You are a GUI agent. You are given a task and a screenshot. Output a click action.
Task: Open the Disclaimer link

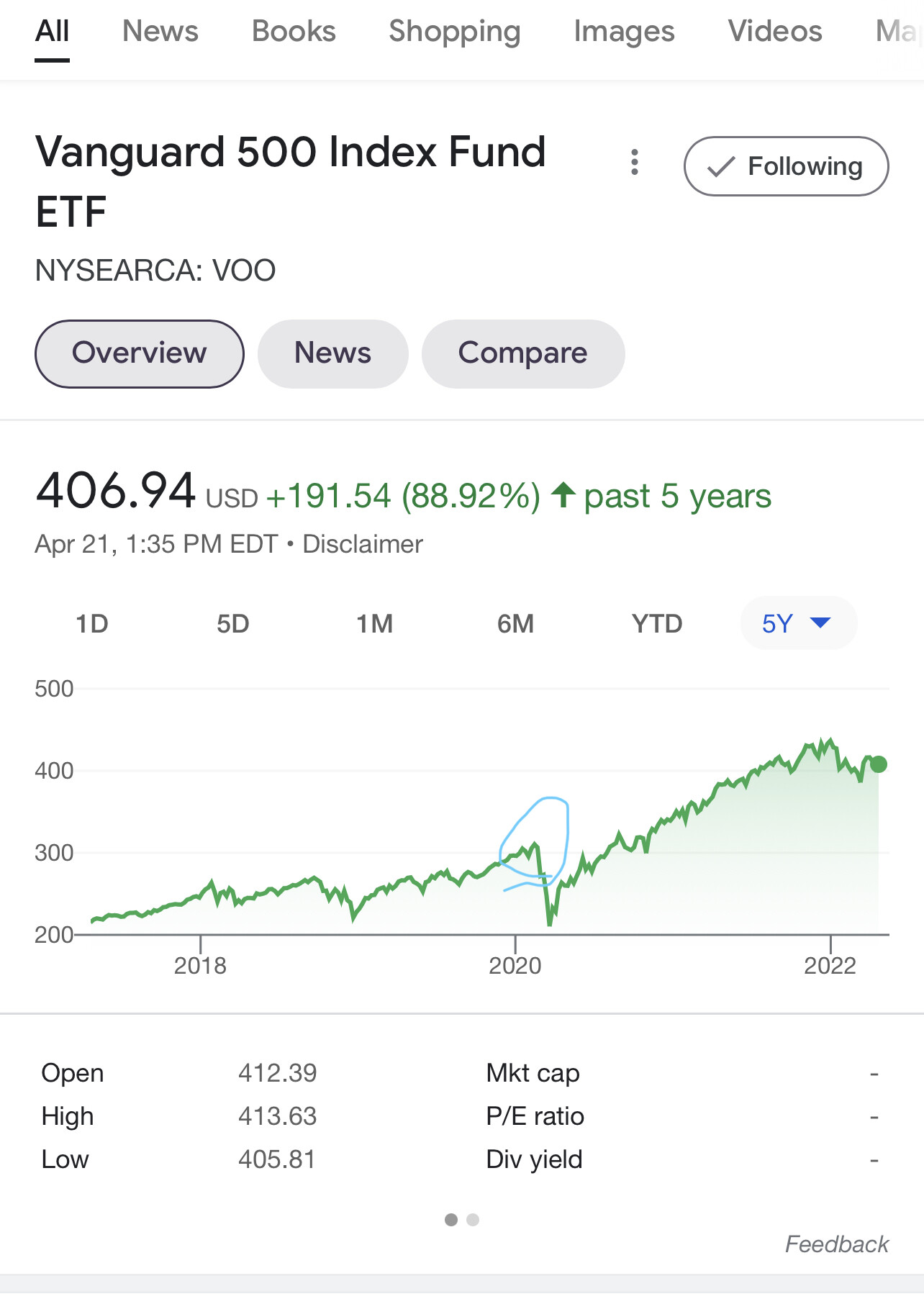tap(363, 545)
